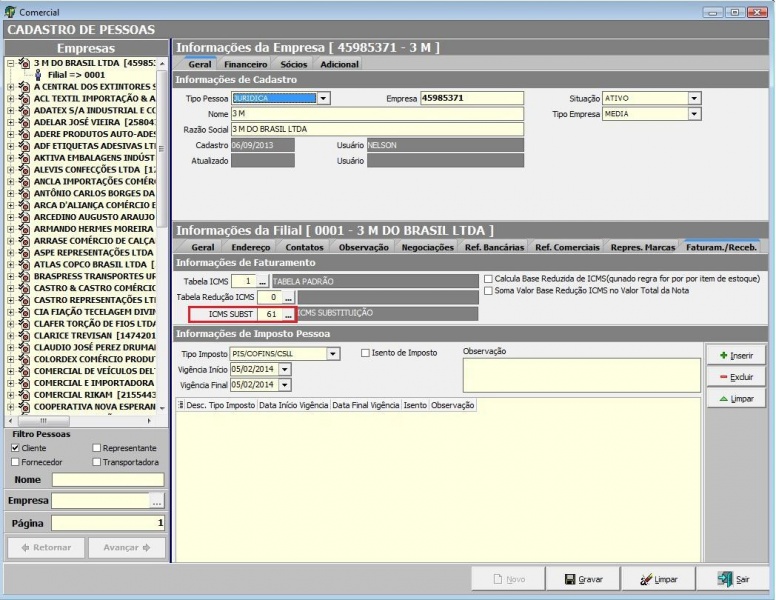Click the Limpar icon in bottom bar

[644, 579]
